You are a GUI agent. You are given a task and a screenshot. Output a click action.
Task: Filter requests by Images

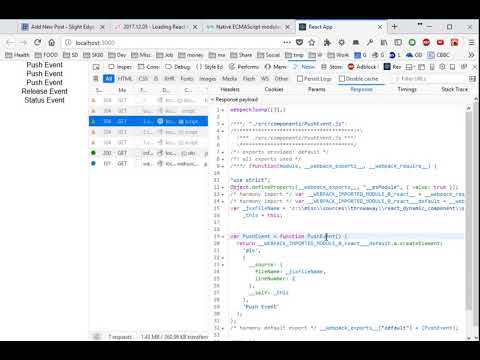coord(208,79)
